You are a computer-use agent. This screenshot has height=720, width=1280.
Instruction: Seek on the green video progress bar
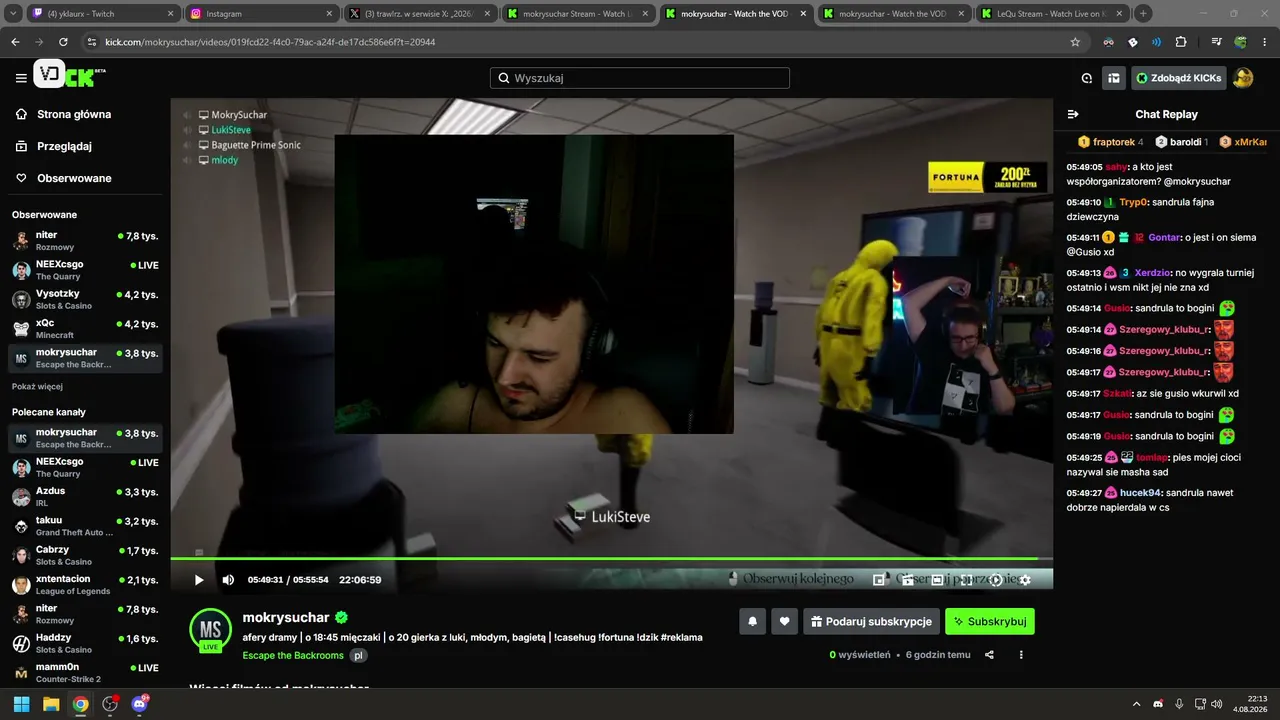click(612, 559)
